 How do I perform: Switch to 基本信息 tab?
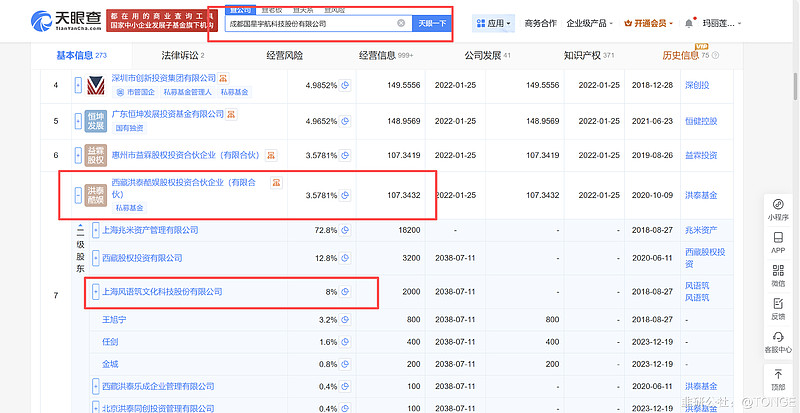point(81,55)
